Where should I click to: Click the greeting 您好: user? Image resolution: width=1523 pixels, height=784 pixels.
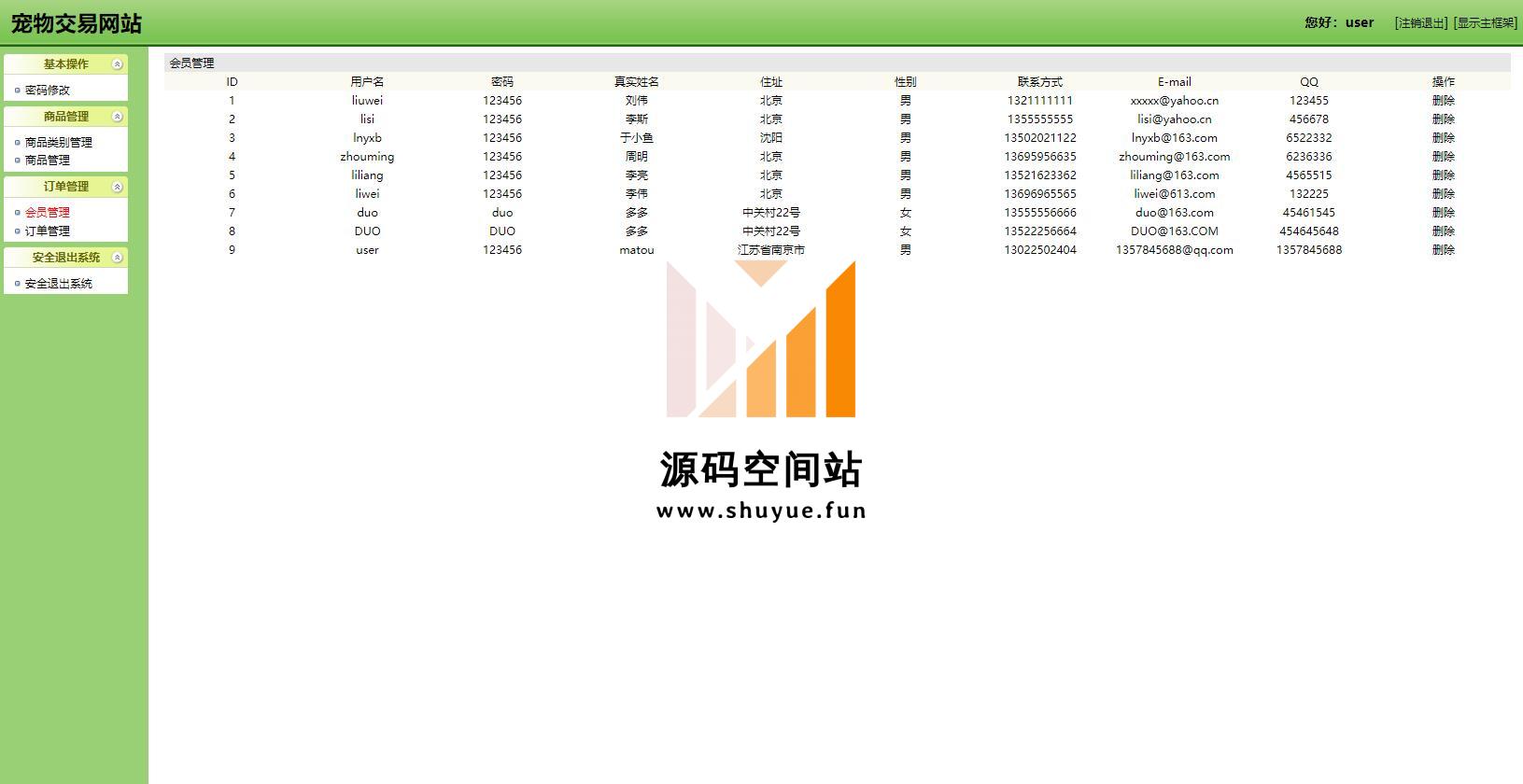[x=1339, y=22]
